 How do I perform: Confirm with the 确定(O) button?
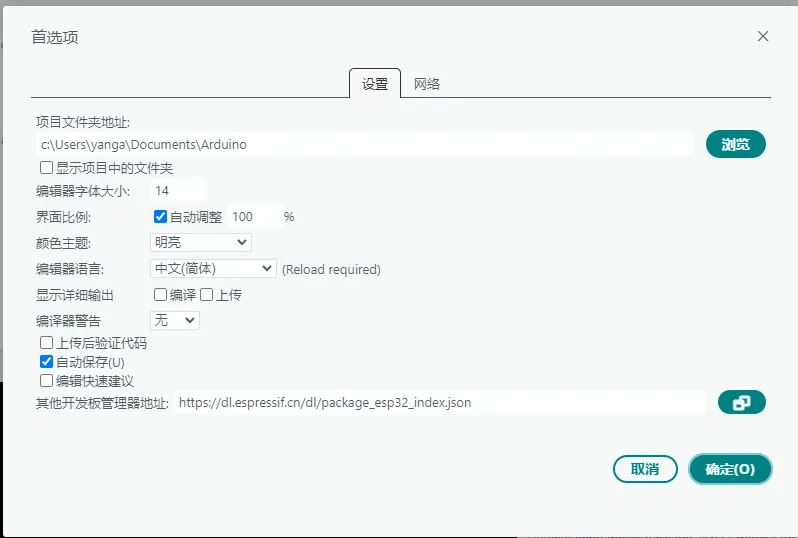coord(730,469)
